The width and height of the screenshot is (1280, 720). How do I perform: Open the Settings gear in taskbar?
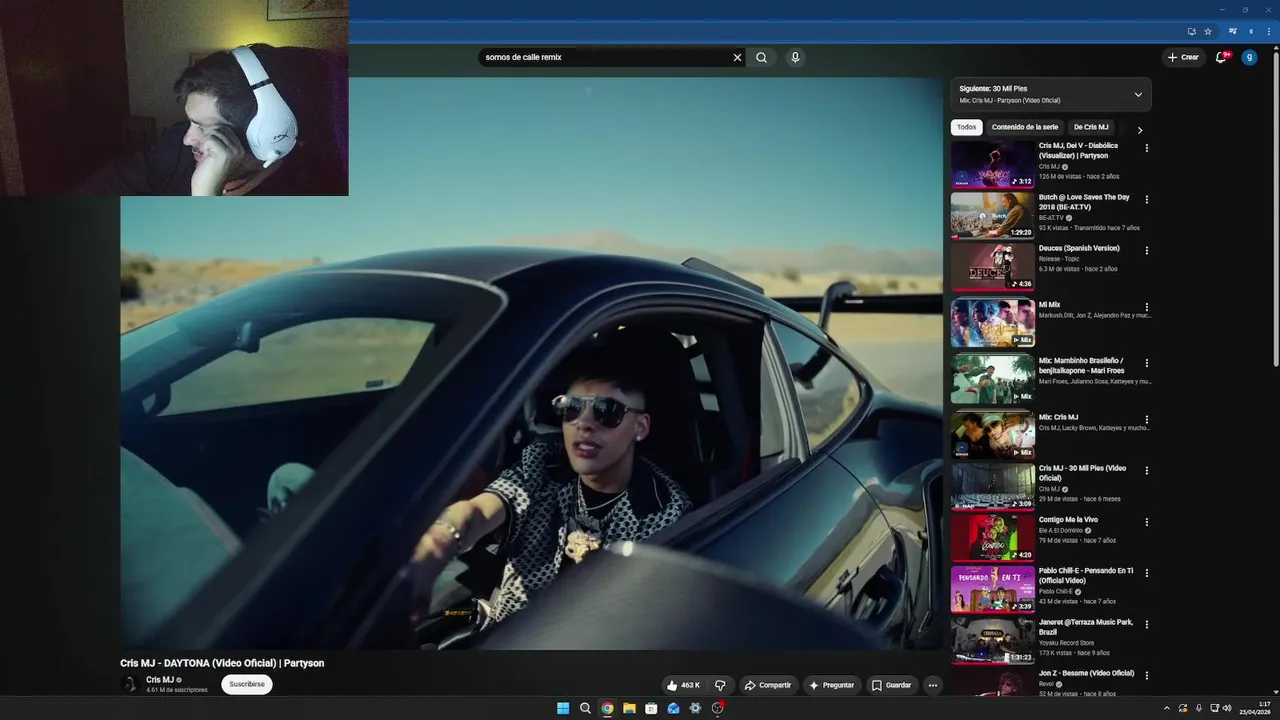point(695,708)
